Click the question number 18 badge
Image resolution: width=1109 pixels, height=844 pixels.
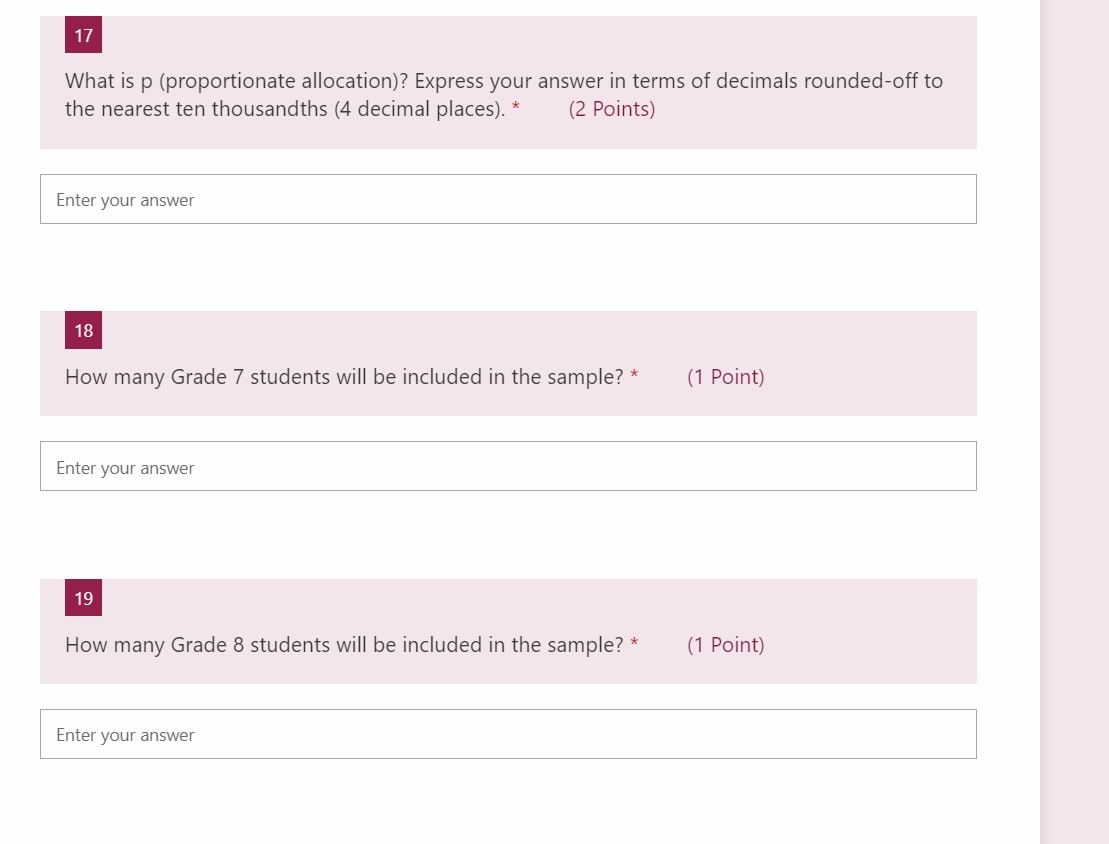click(x=83, y=330)
